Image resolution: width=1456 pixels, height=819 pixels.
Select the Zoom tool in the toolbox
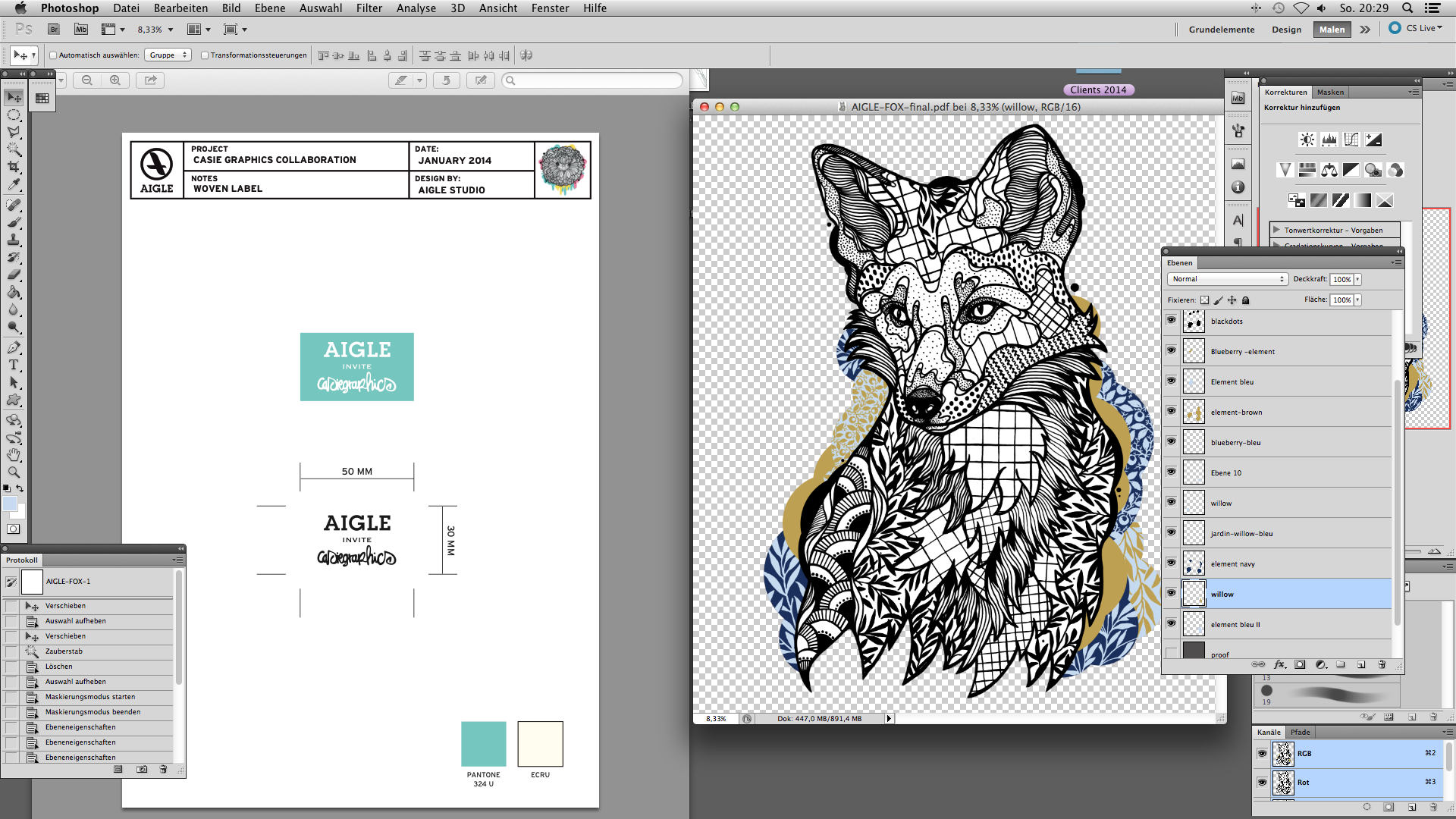(x=14, y=472)
